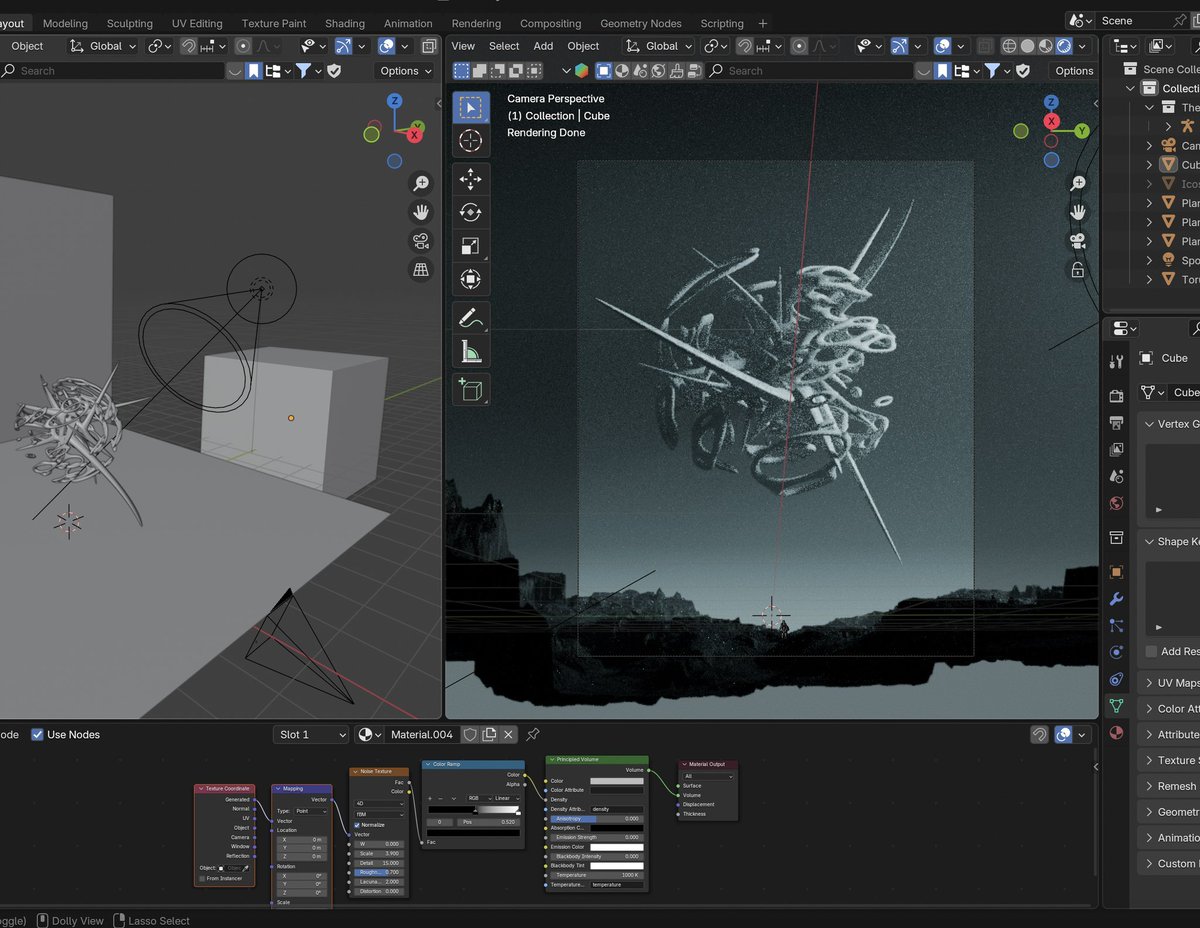The height and width of the screenshot is (928, 1200).
Task: Select the Cursor tool in camera viewport
Action: click(471, 141)
